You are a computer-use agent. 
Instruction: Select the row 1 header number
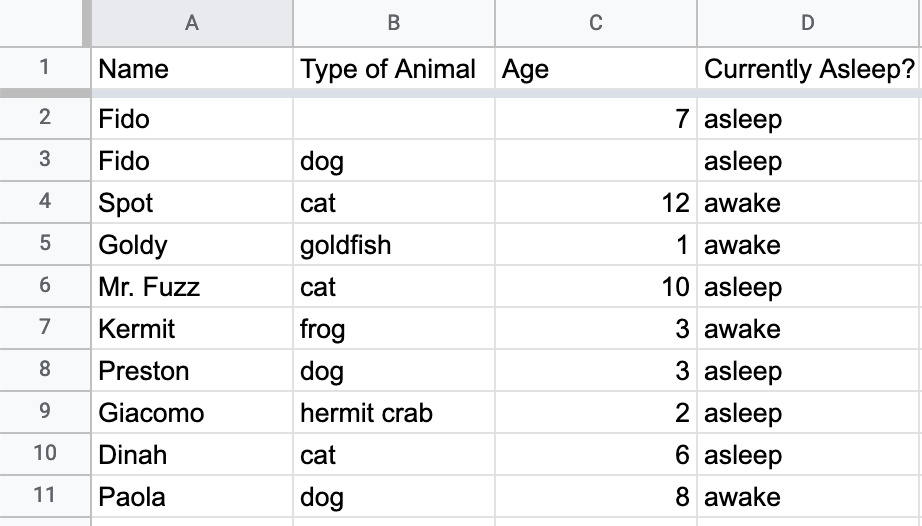coord(44,69)
